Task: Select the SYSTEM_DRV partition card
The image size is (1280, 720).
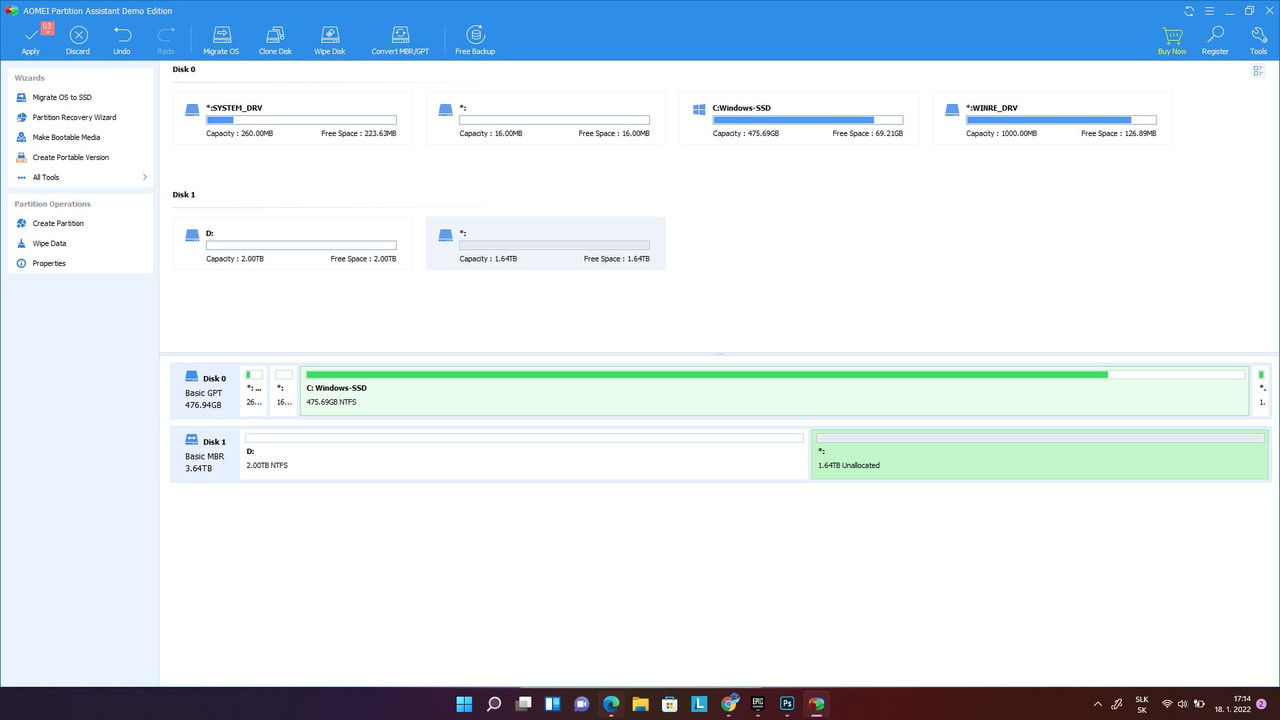Action: pos(292,118)
